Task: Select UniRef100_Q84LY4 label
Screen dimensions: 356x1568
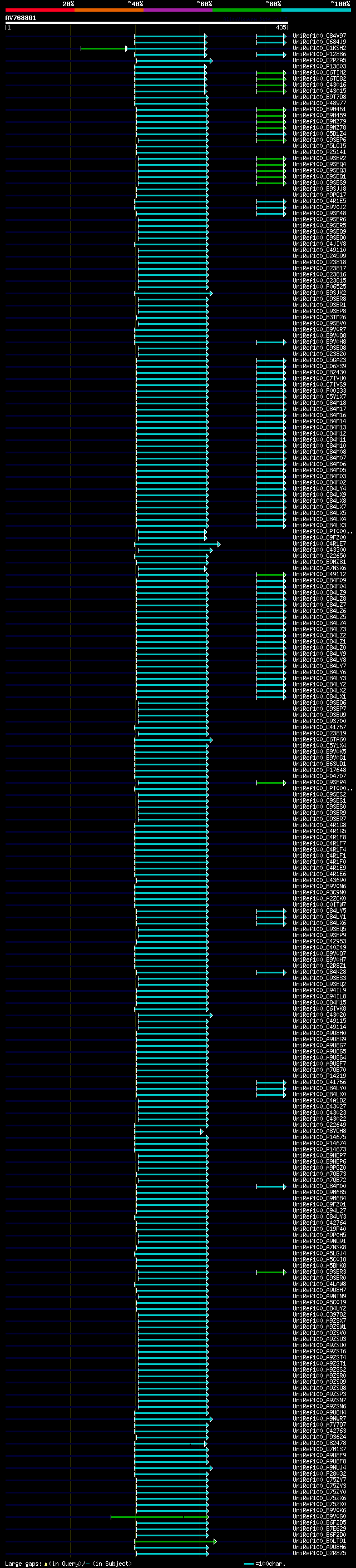Action: 319,488
